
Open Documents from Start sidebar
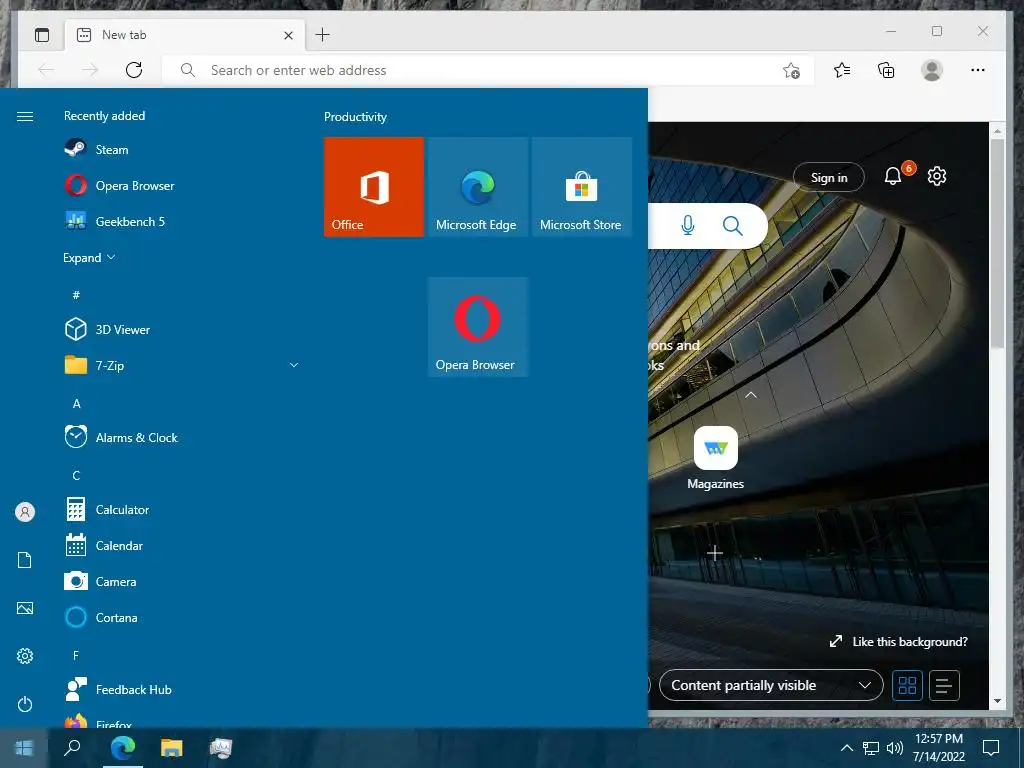(25, 560)
